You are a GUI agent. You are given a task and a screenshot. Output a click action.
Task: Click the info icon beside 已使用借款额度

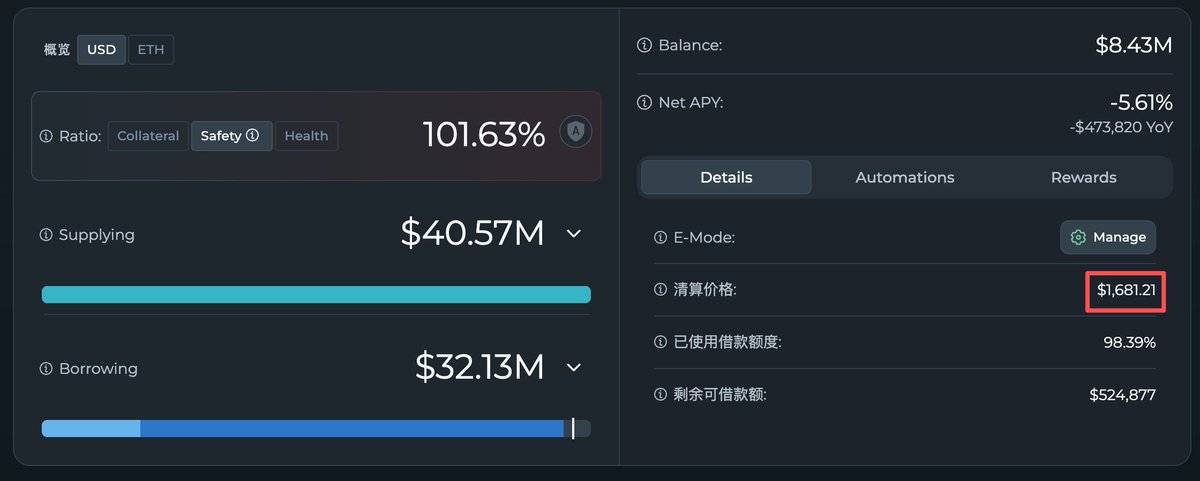[660, 342]
